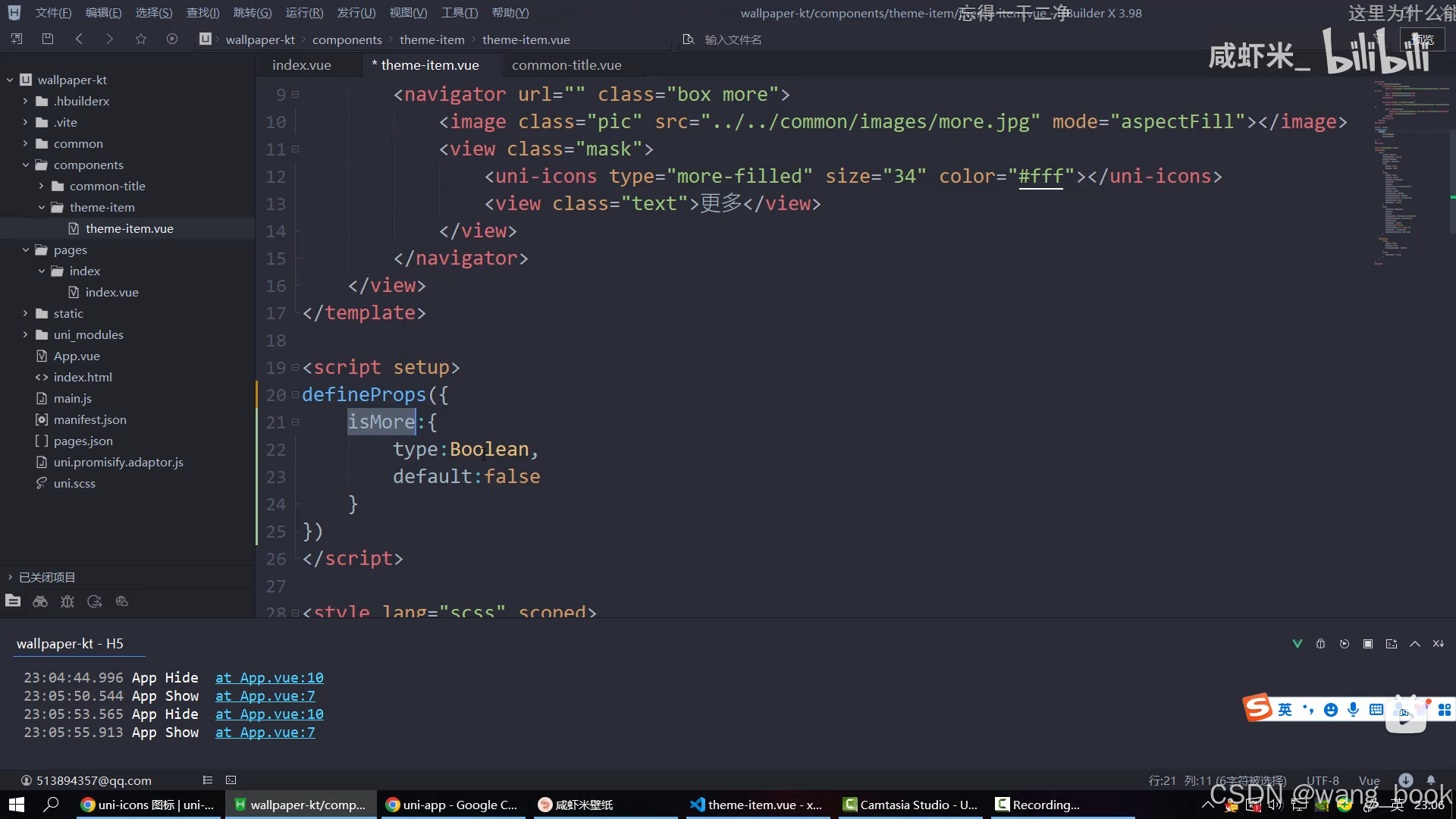Click the rerun icon in console toolbar
Viewport: 1456px width, 819px height.
click(x=1345, y=644)
